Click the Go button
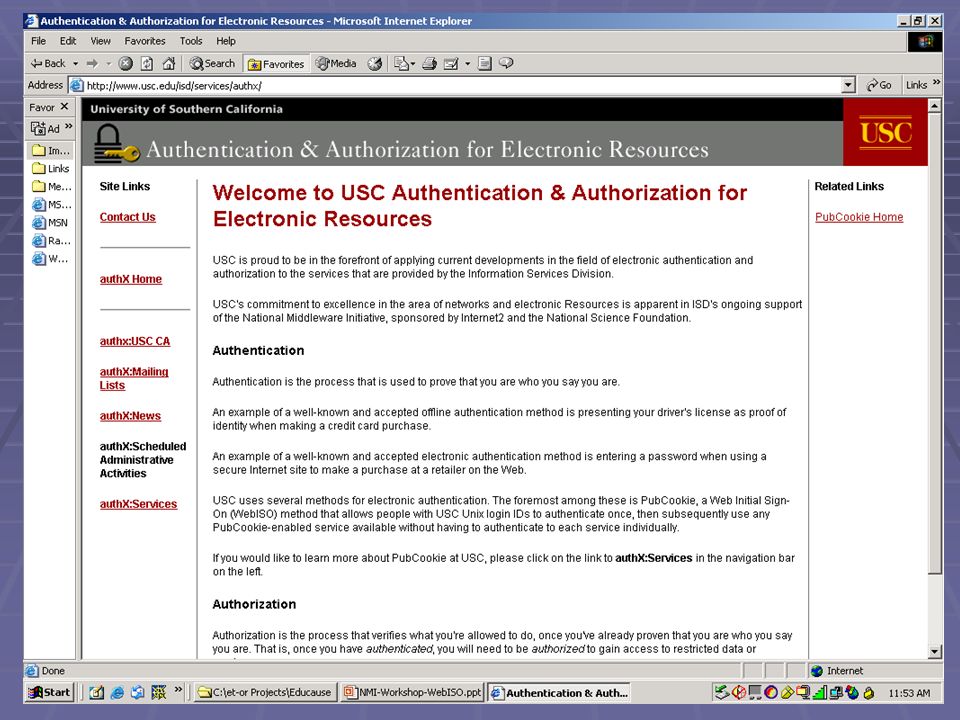Viewport: 960px width, 720px height. click(879, 85)
